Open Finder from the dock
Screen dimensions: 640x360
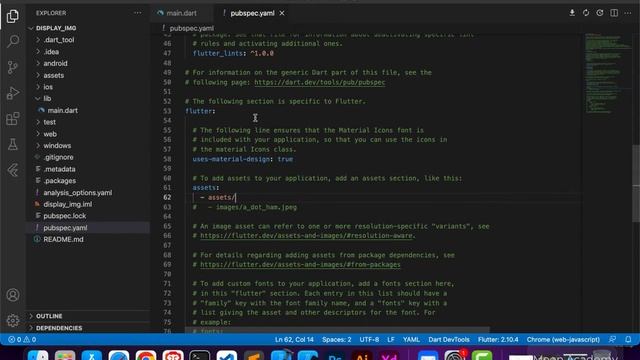[x=38, y=356]
